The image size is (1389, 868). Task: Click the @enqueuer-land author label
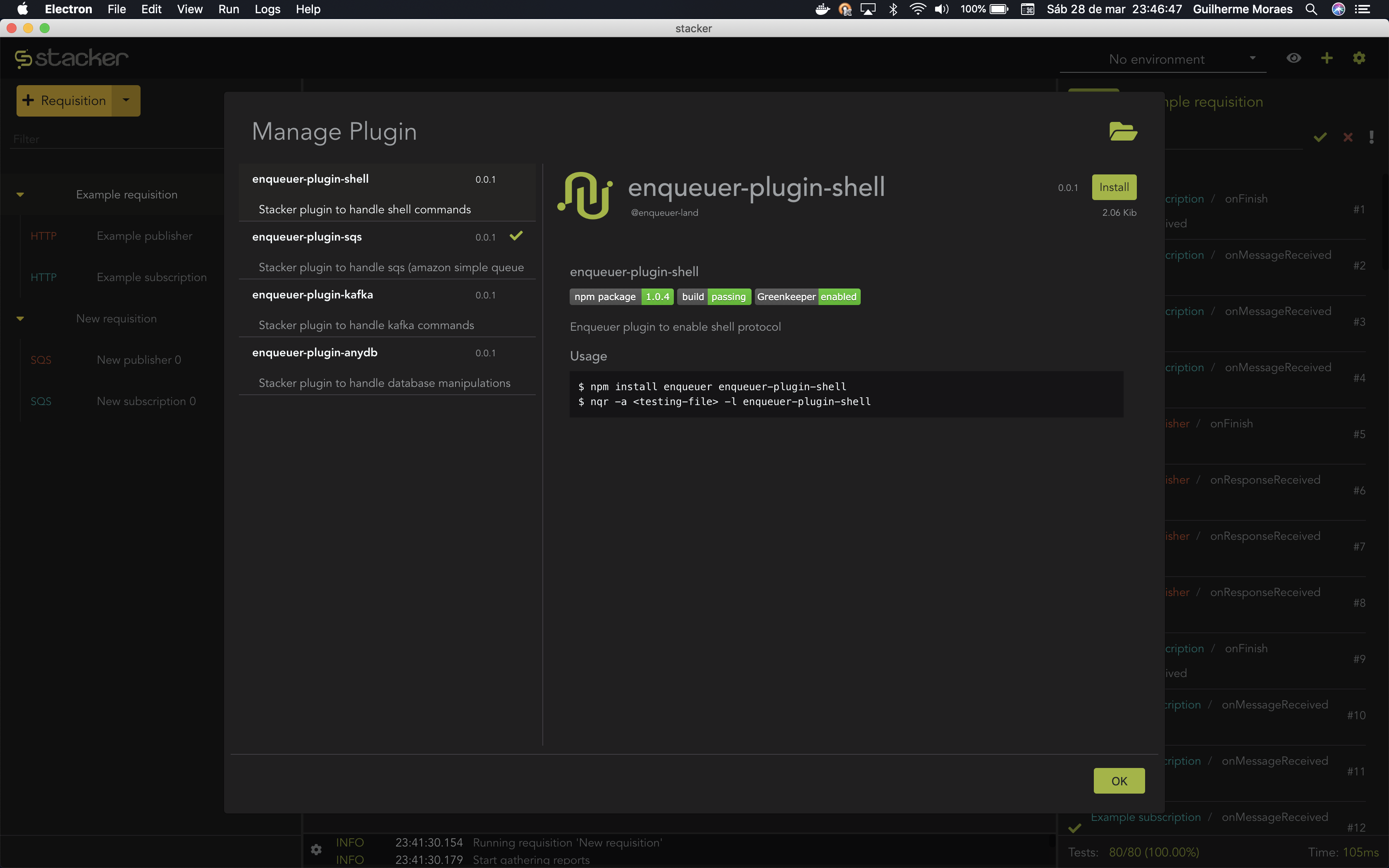665,212
